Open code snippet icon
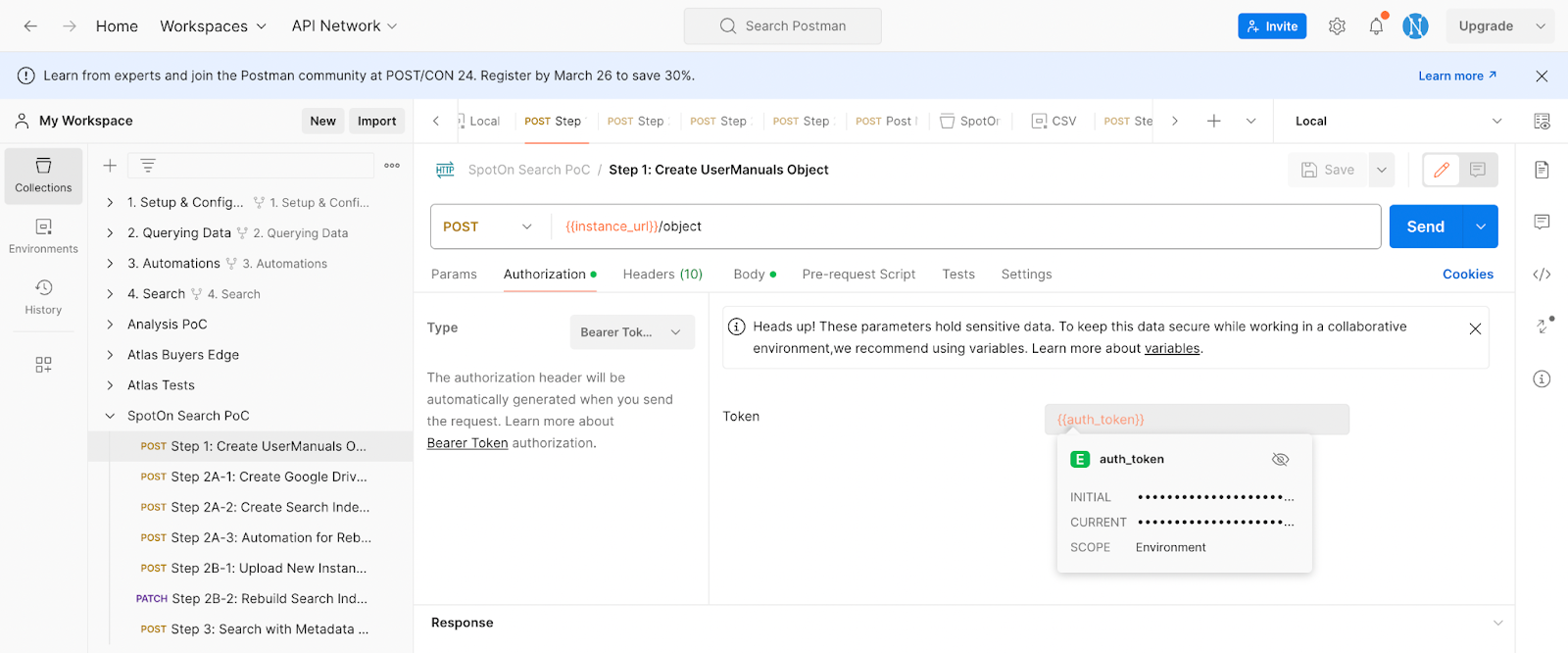Viewport: 1568px width, 653px height. click(x=1542, y=275)
